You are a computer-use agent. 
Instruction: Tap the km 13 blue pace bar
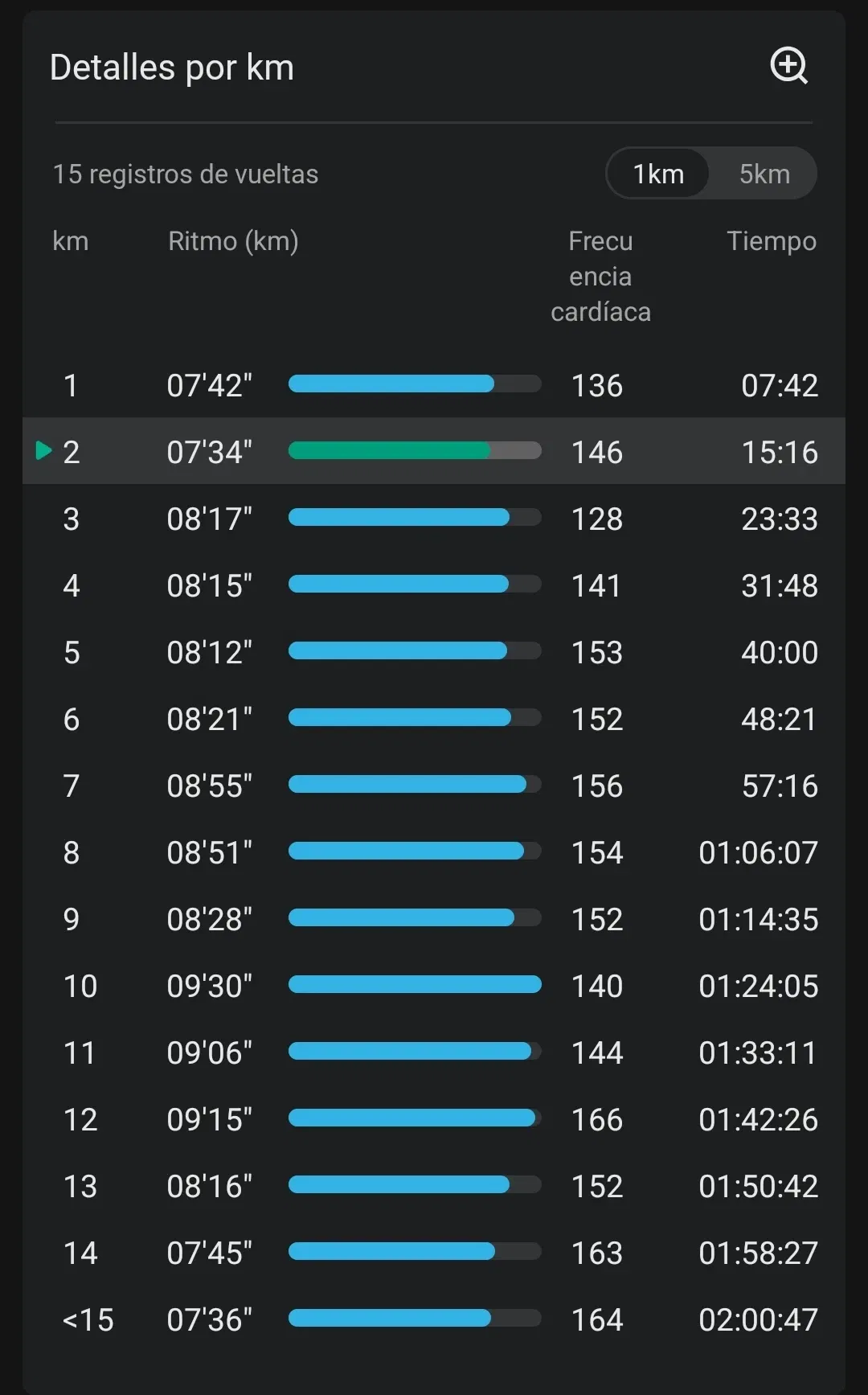pyautogui.click(x=399, y=1184)
